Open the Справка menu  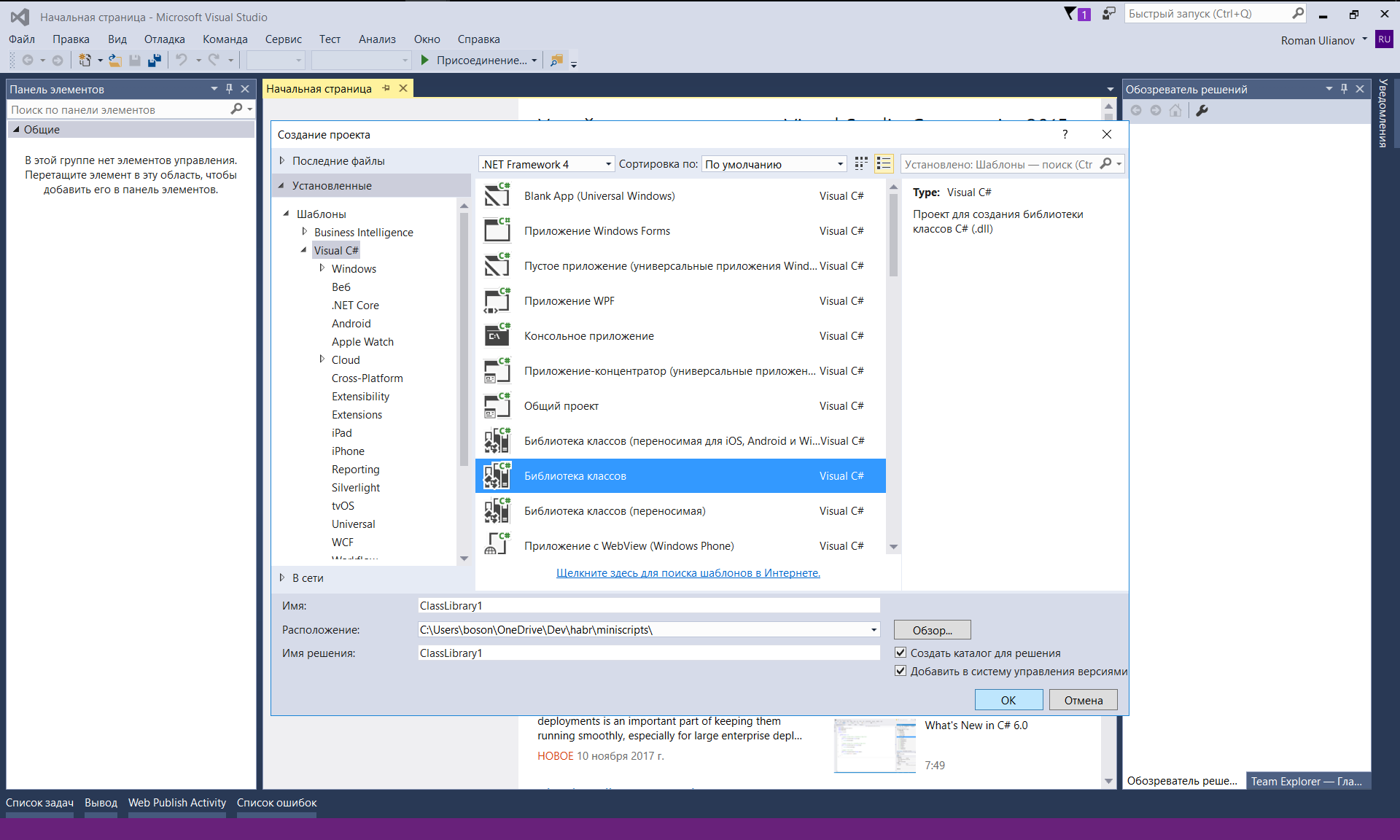click(x=478, y=39)
